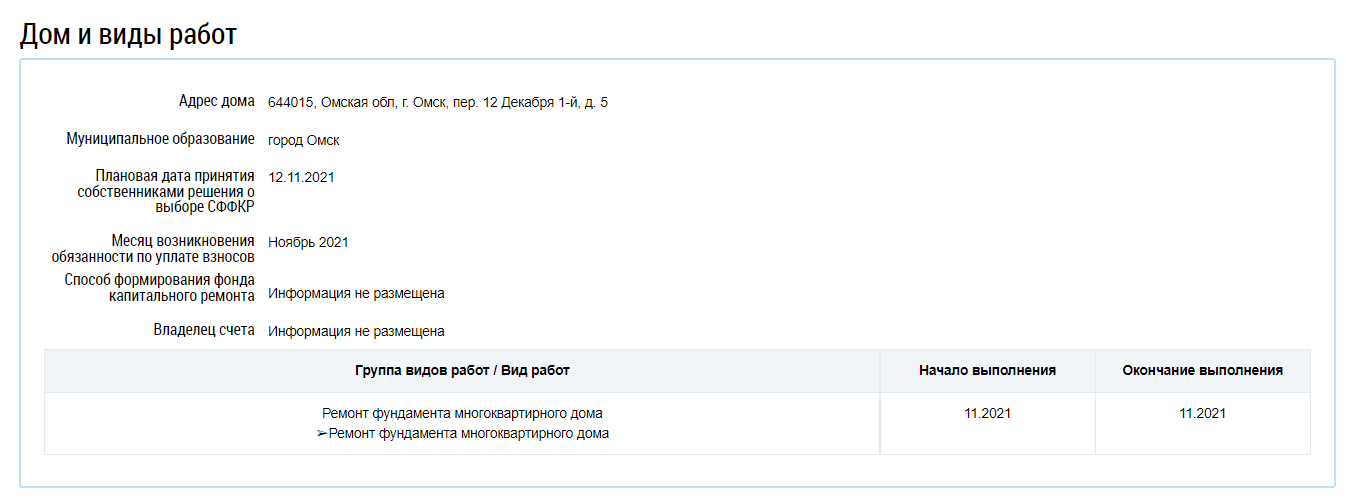
Task: Select the 'Ноябрь 2021' value
Action: [309, 242]
